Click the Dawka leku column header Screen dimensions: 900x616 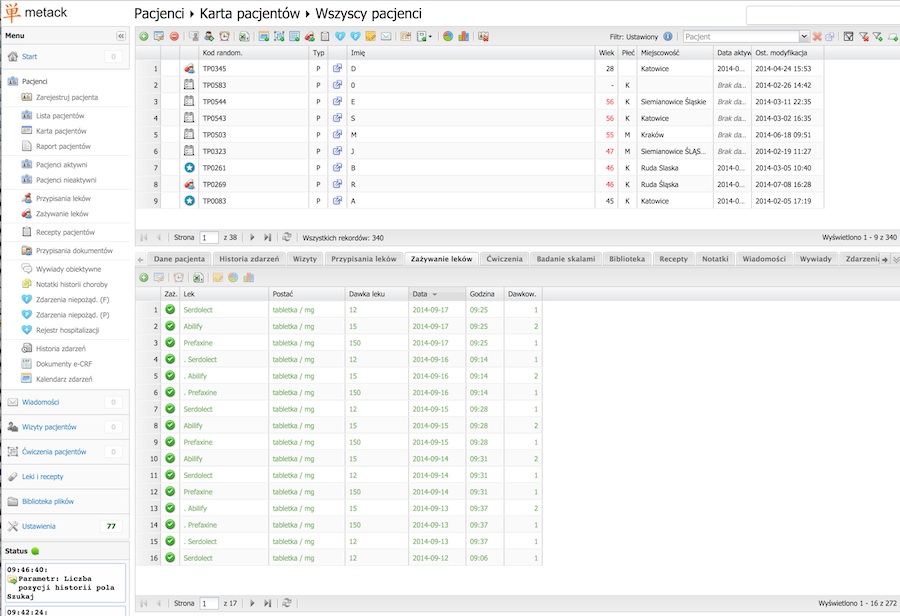(377, 294)
